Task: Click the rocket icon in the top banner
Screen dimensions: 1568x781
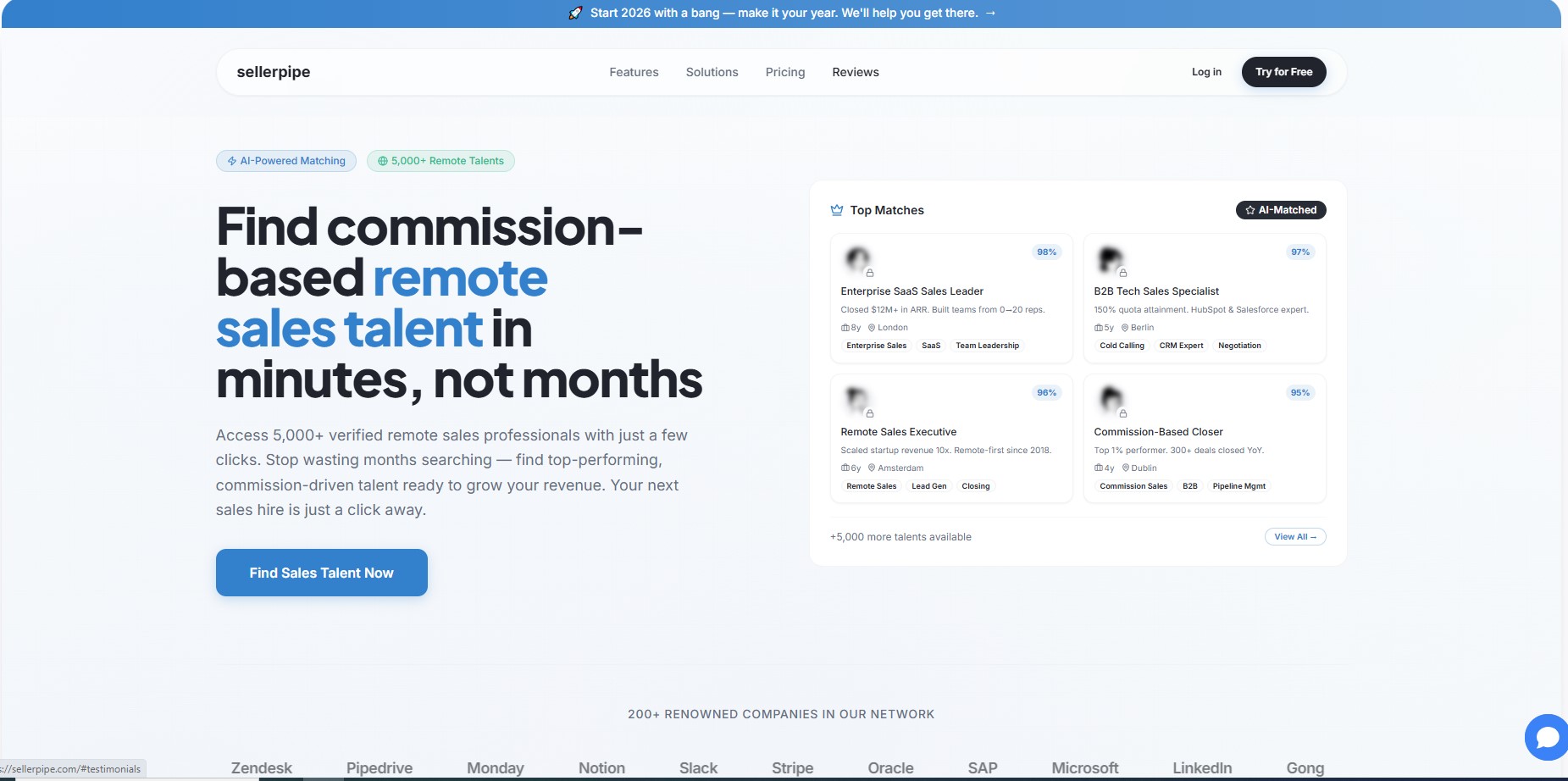Action: click(x=577, y=13)
